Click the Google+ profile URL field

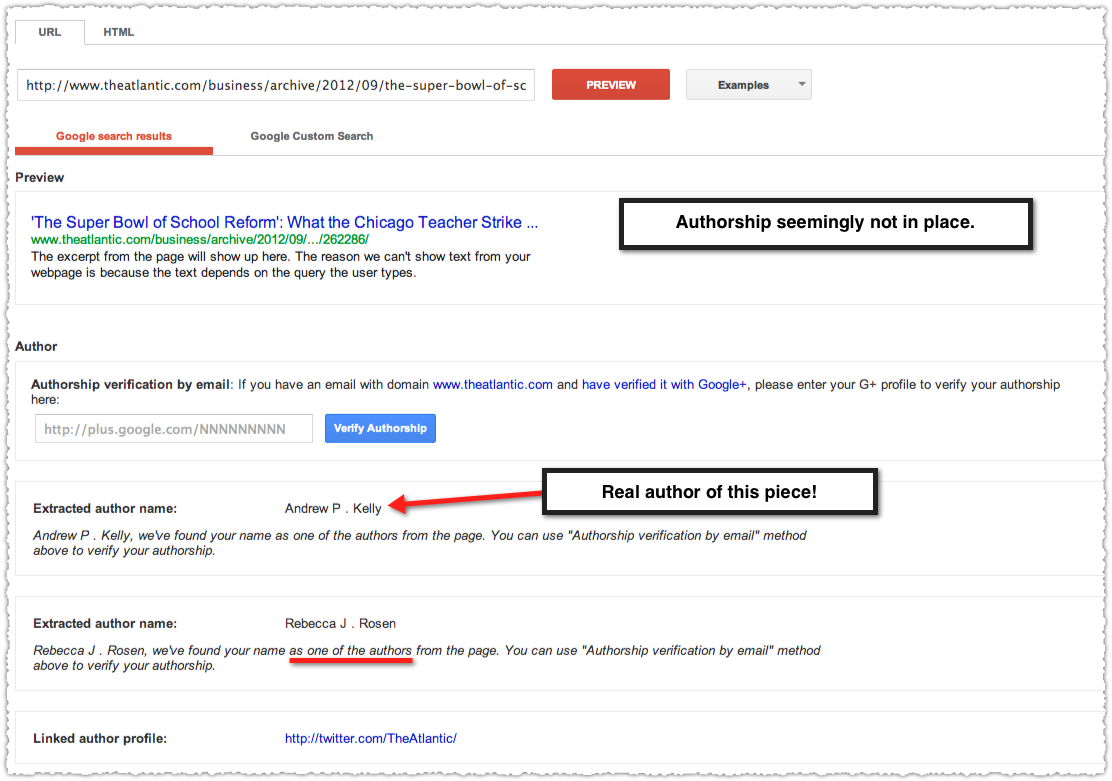point(174,428)
